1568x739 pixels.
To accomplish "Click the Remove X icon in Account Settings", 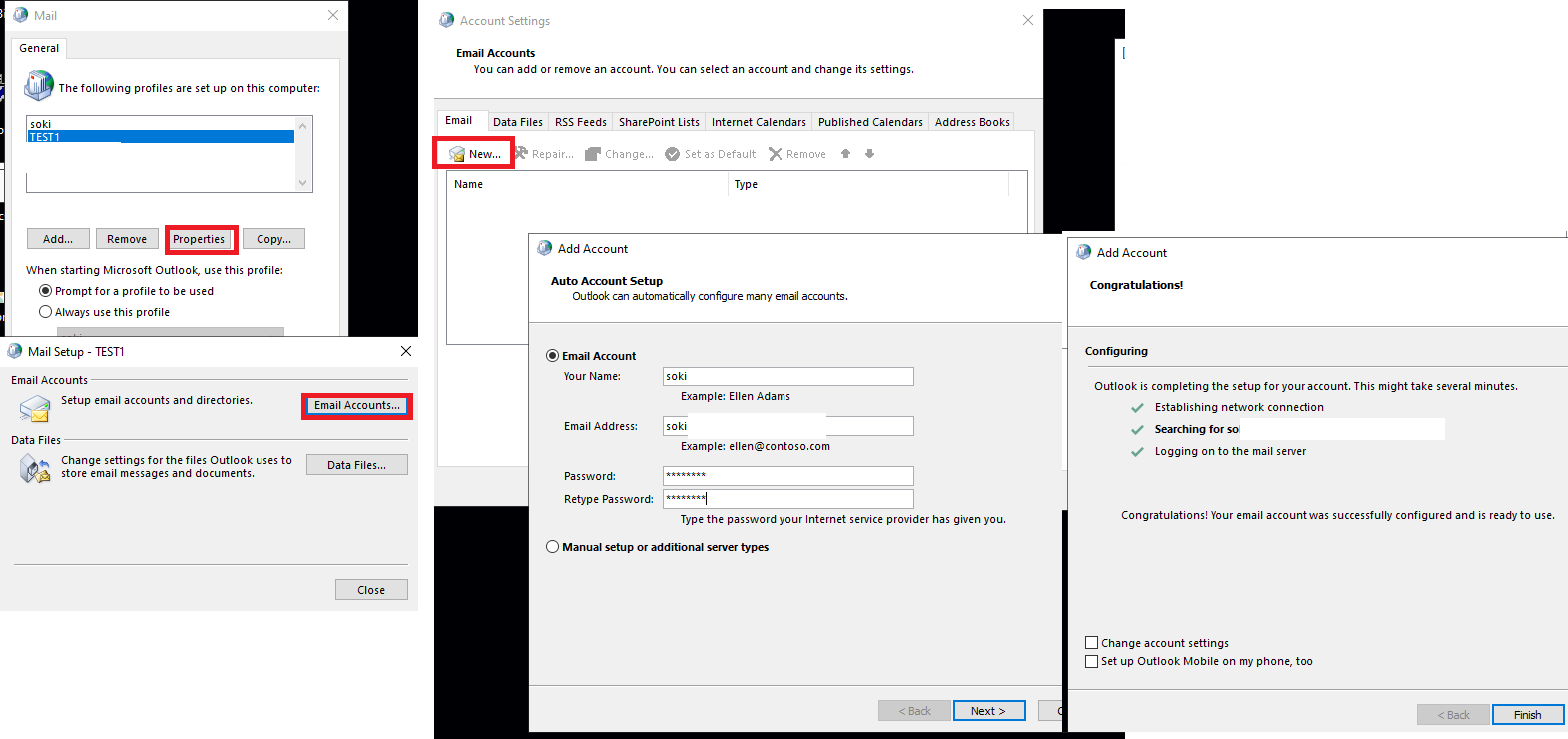I will pyautogui.click(x=776, y=154).
